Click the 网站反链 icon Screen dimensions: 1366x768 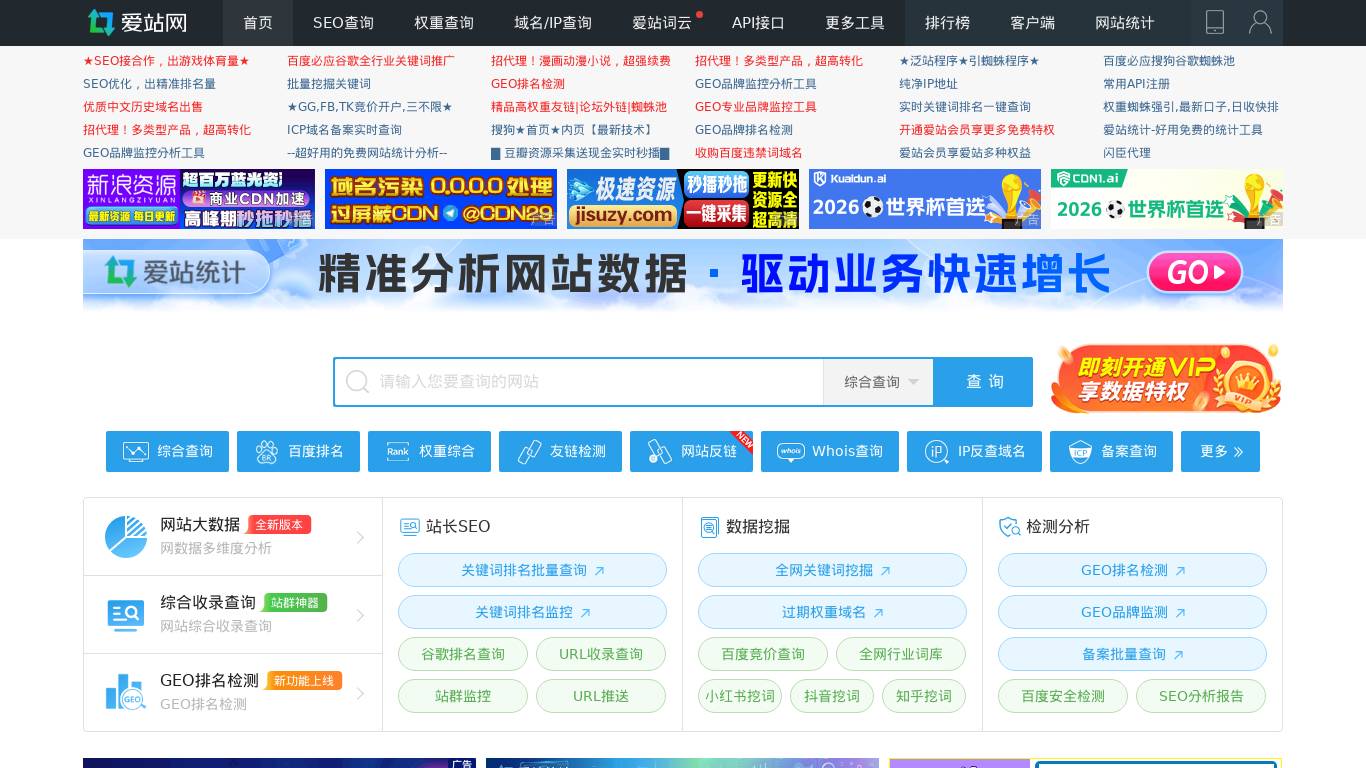[x=659, y=451]
